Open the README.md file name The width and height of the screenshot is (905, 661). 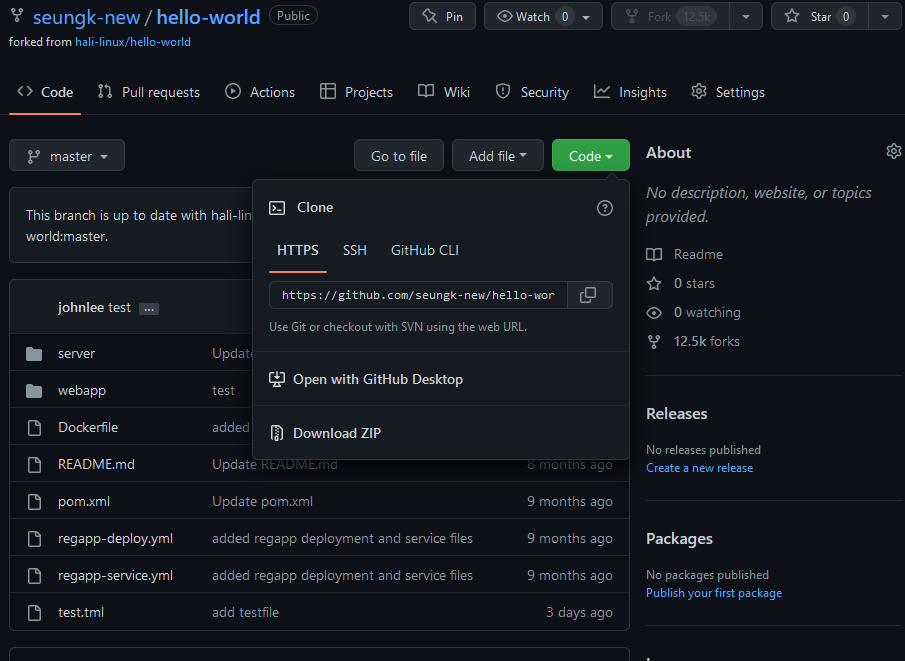click(x=96, y=465)
